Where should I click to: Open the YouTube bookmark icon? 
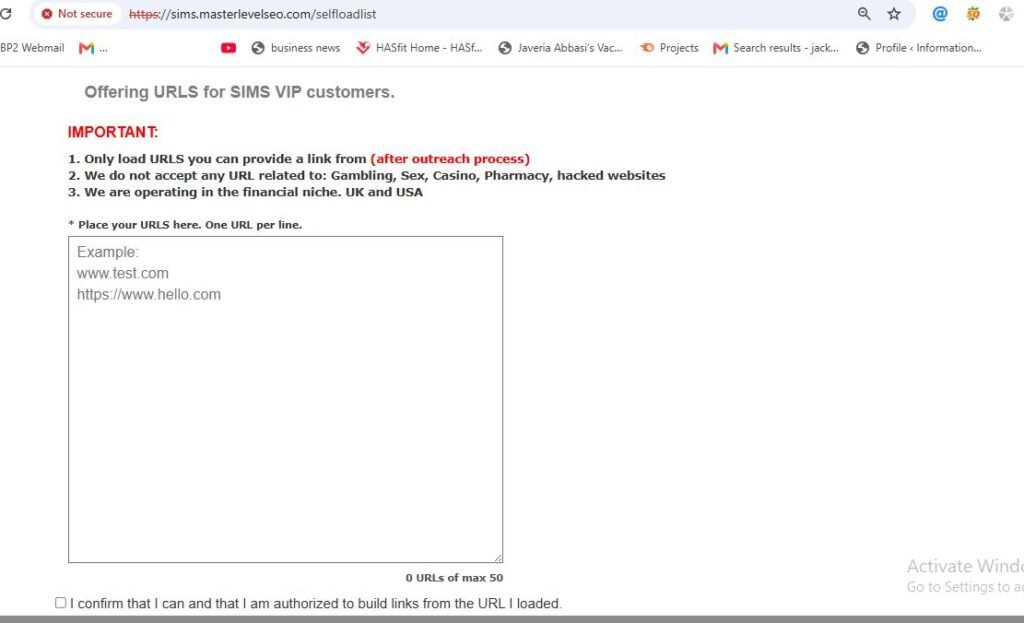[228, 48]
